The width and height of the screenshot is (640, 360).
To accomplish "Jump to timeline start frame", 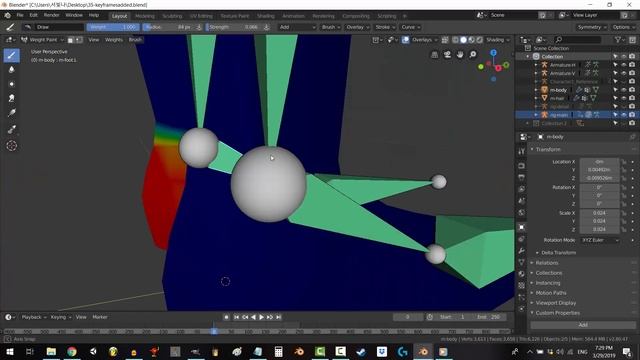I will (236, 317).
